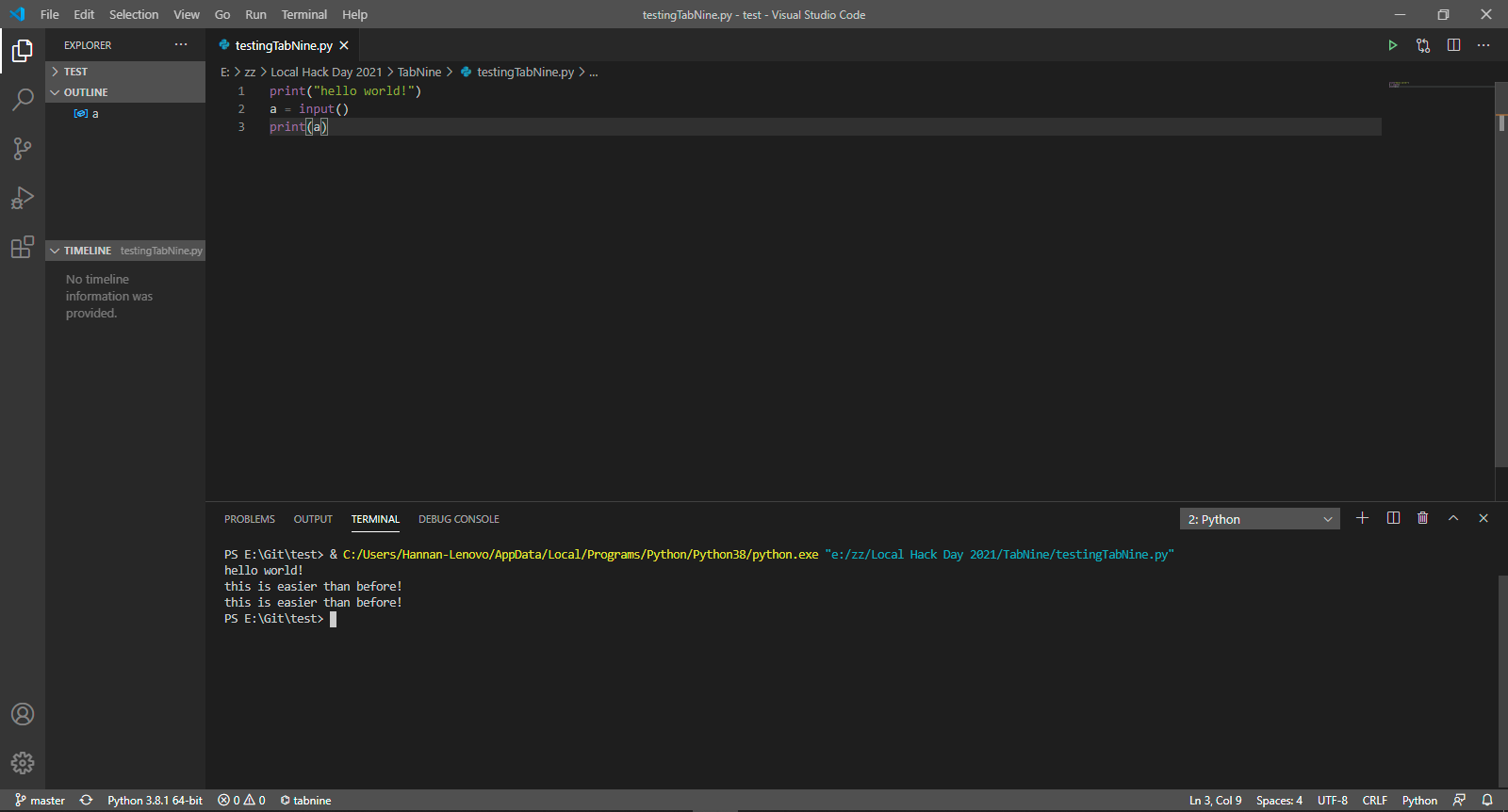The width and height of the screenshot is (1508, 812).
Task: Synchronize changes in status bar
Action: (87, 801)
